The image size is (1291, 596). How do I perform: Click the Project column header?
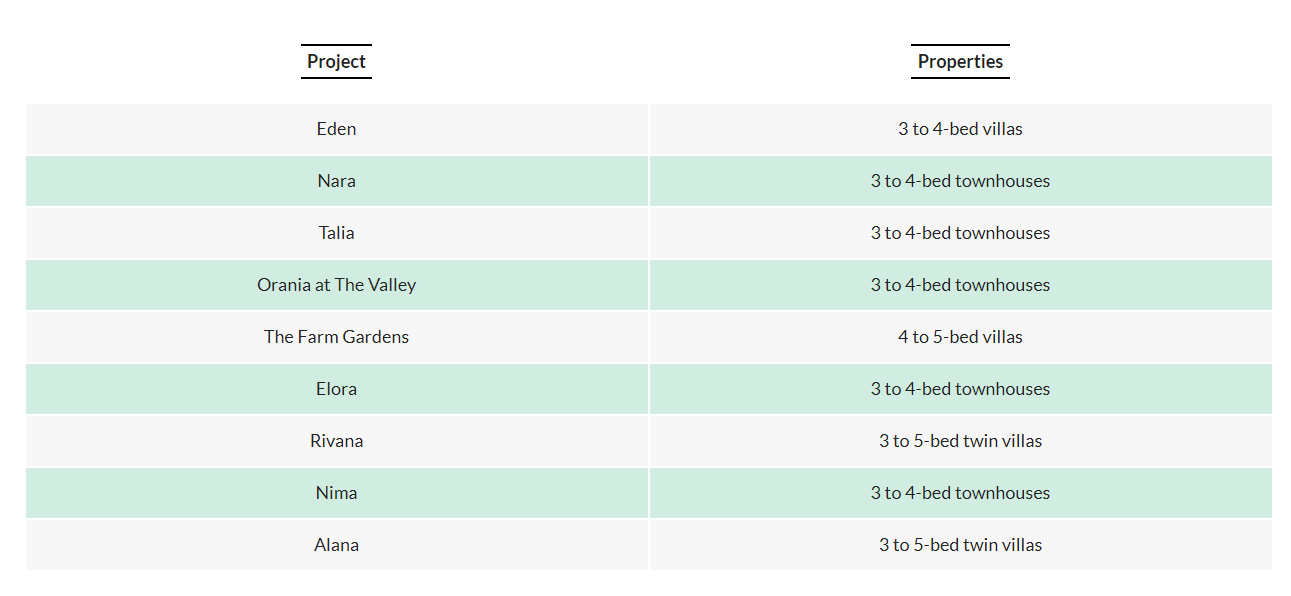tap(336, 62)
